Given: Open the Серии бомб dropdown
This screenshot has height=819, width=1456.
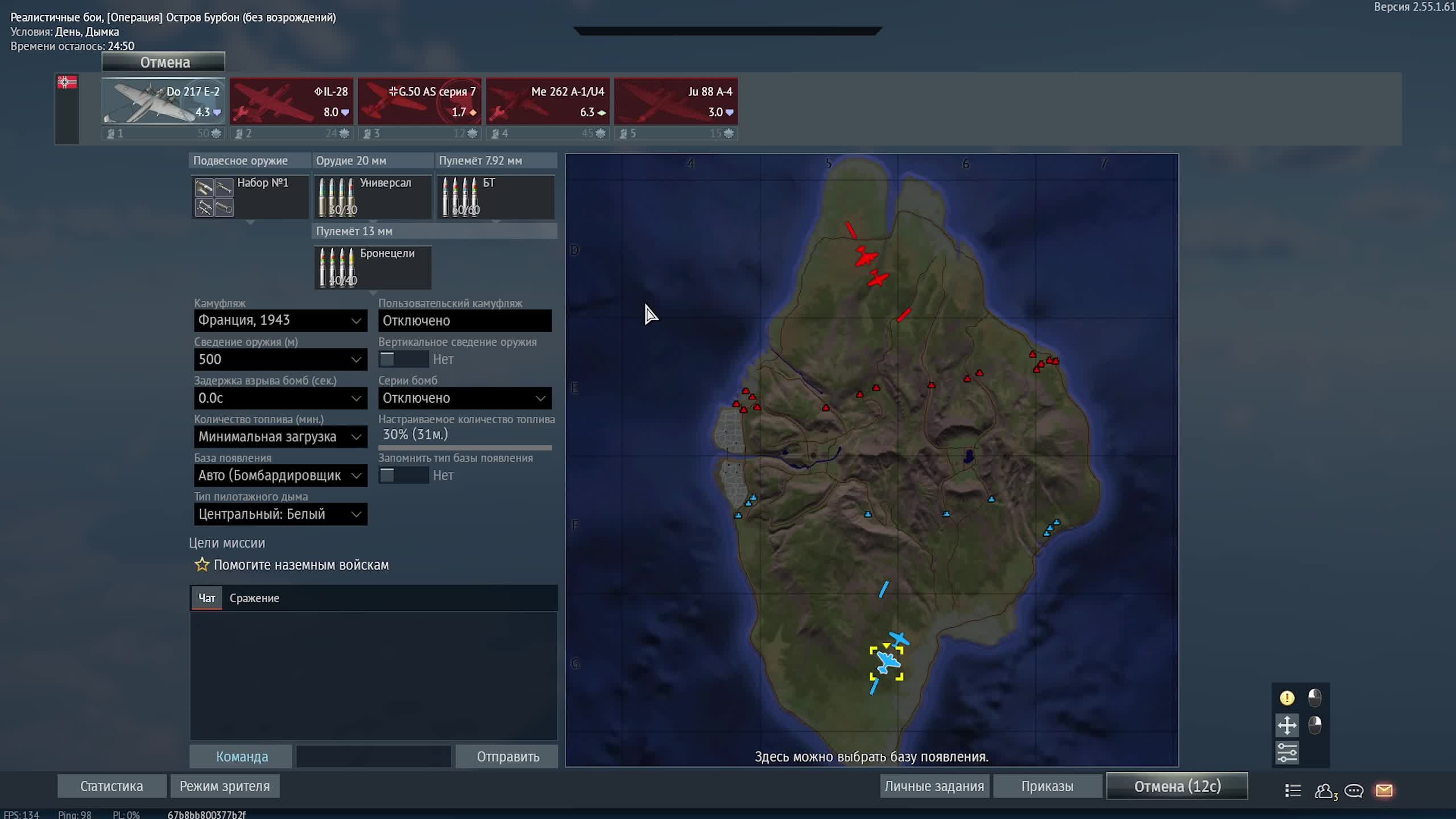Looking at the screenshot, I should point(465,398).
